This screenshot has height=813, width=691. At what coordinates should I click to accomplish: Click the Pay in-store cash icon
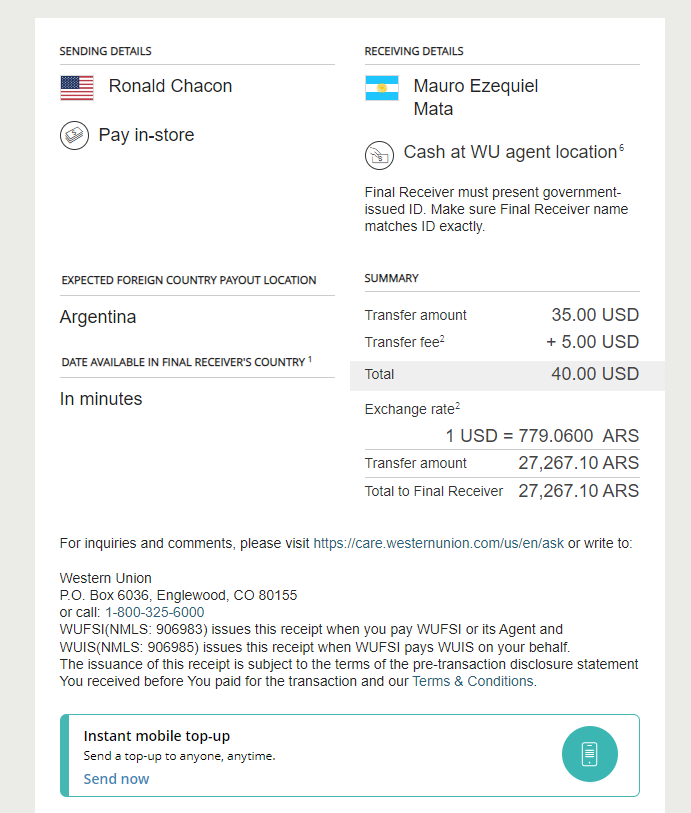coord(74,135)
